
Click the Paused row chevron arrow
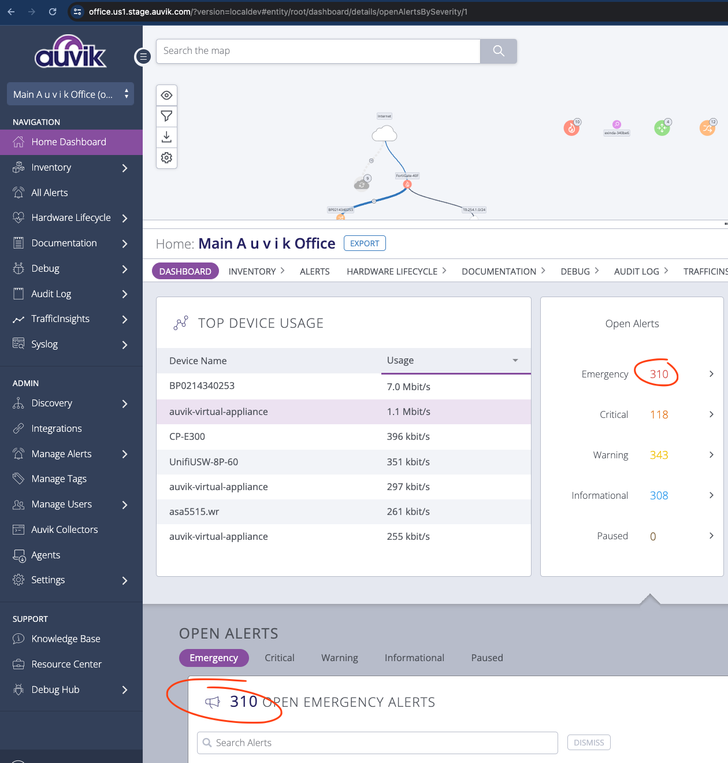pos(711,536)
